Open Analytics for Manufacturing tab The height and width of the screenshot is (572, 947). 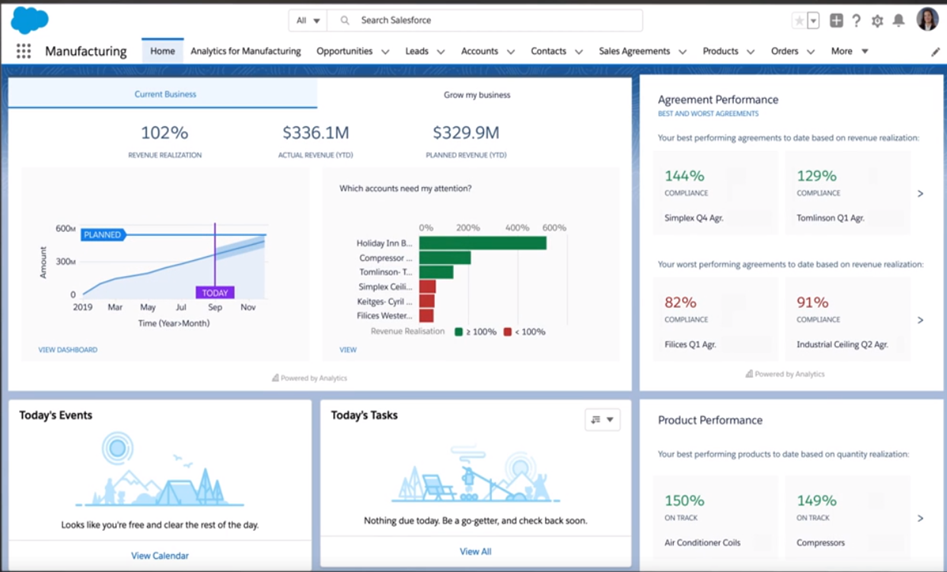coord(246,51)
